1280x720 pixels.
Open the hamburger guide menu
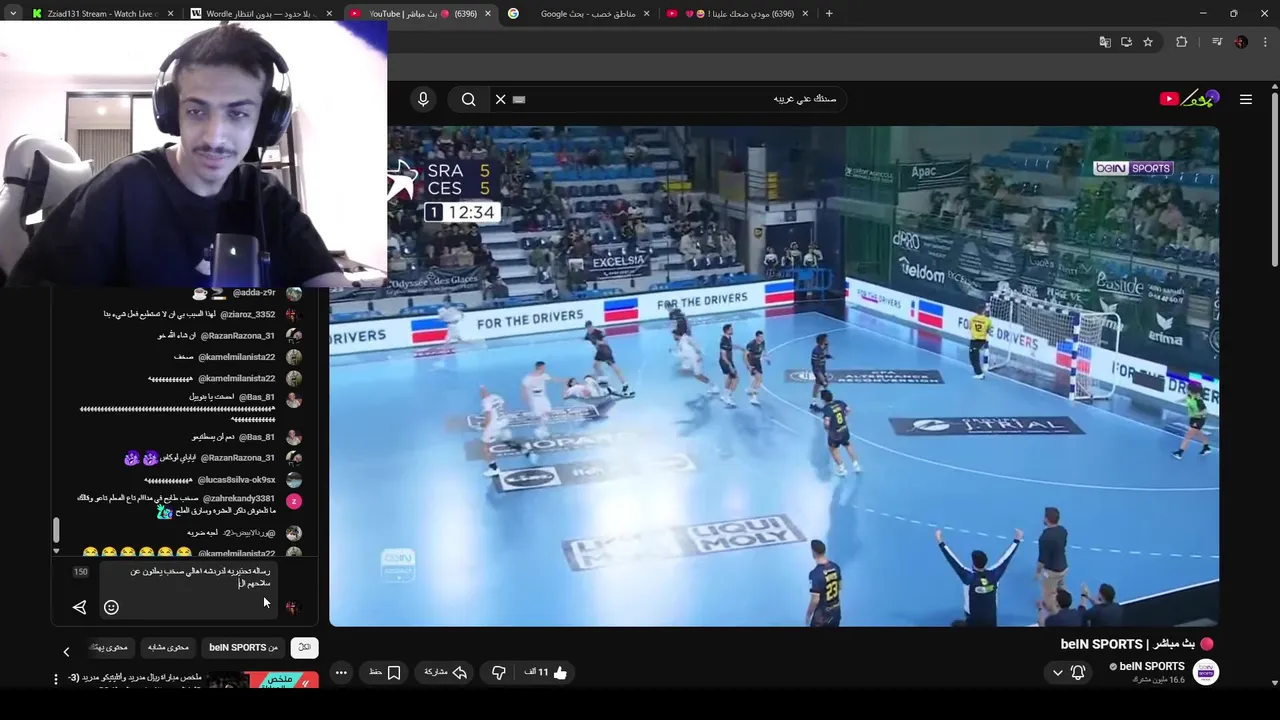(x=1246, y=99)
